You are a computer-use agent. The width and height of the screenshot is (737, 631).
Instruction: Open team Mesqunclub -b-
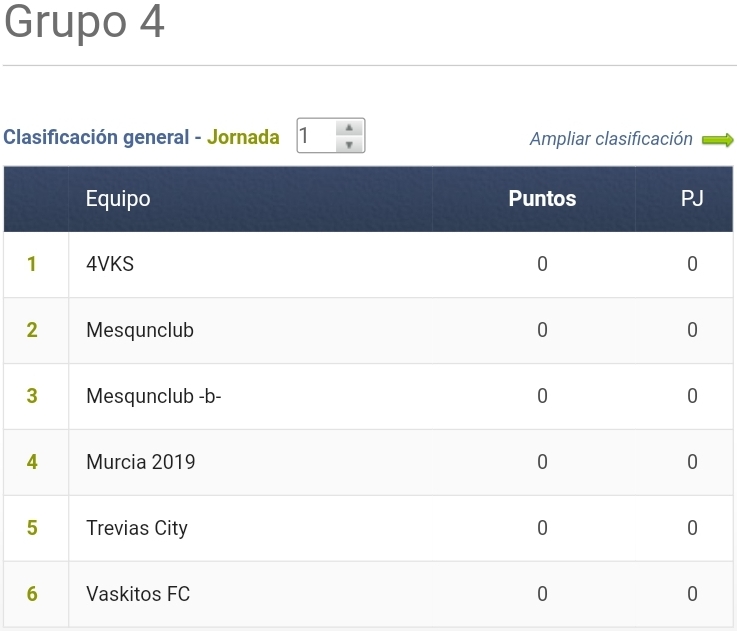153,396
